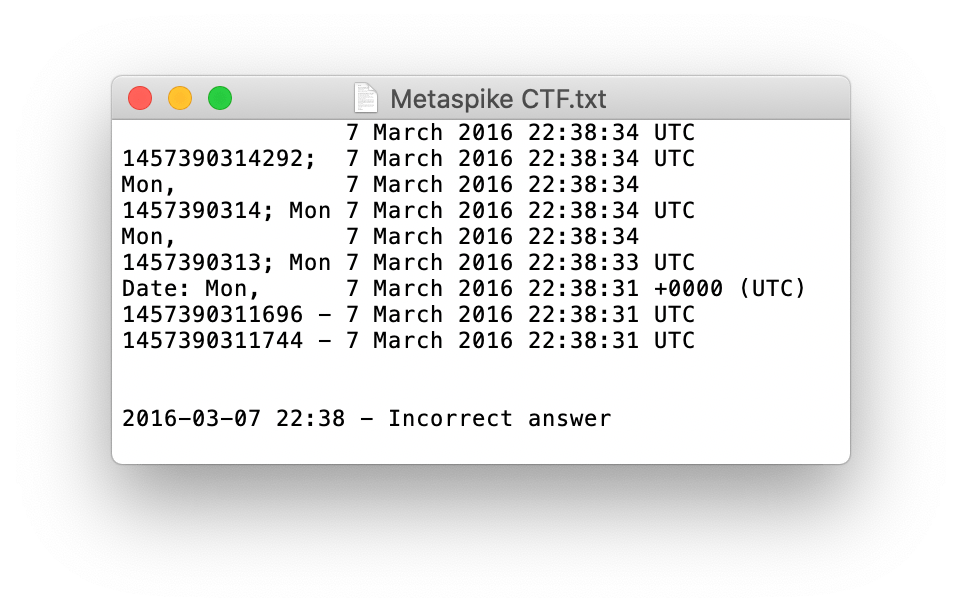The height and width of the screenshot is (612, 962).
Task: Click the document proxy icon in title bar
Action: click(366, 98)
